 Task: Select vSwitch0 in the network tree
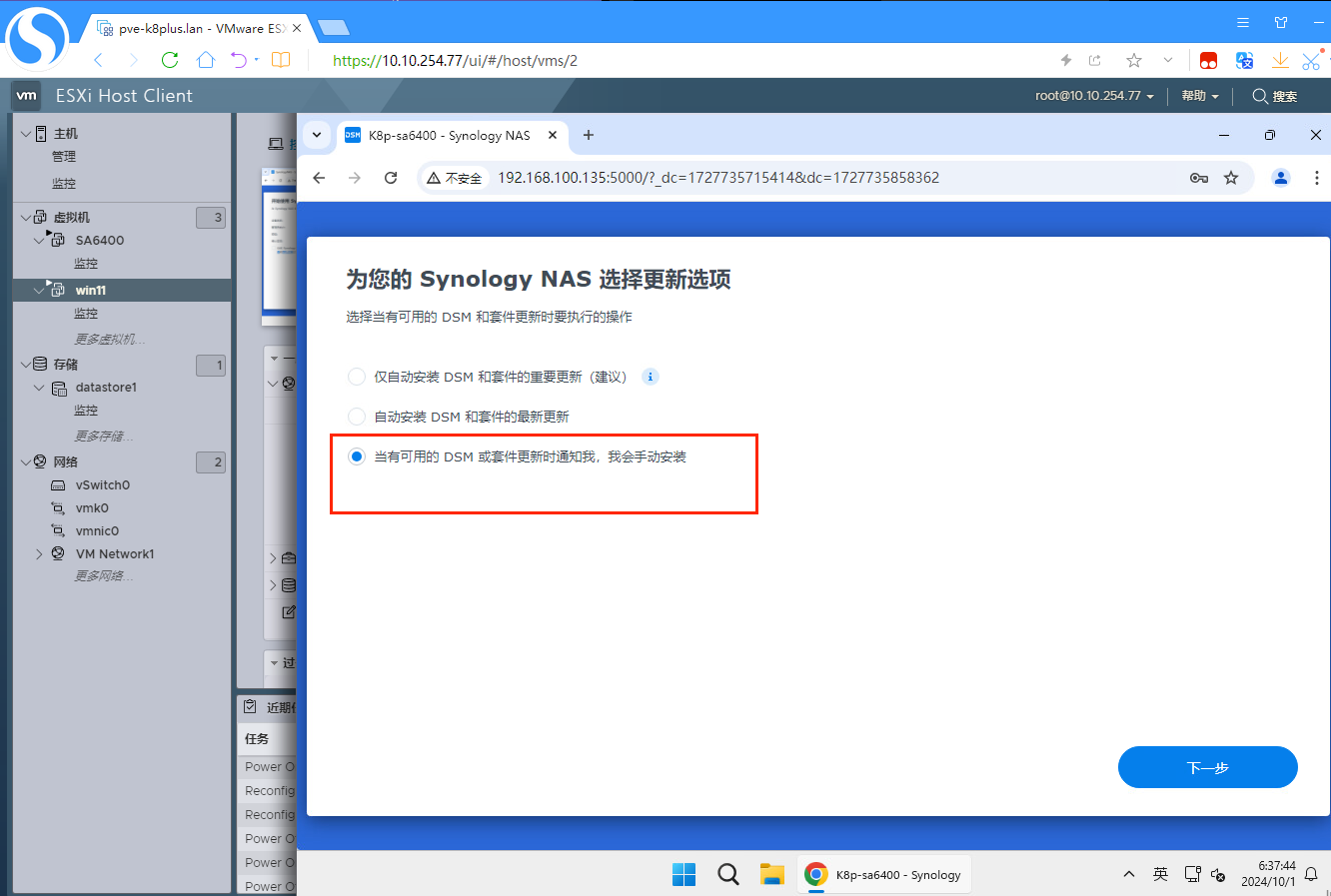(103, 484)
